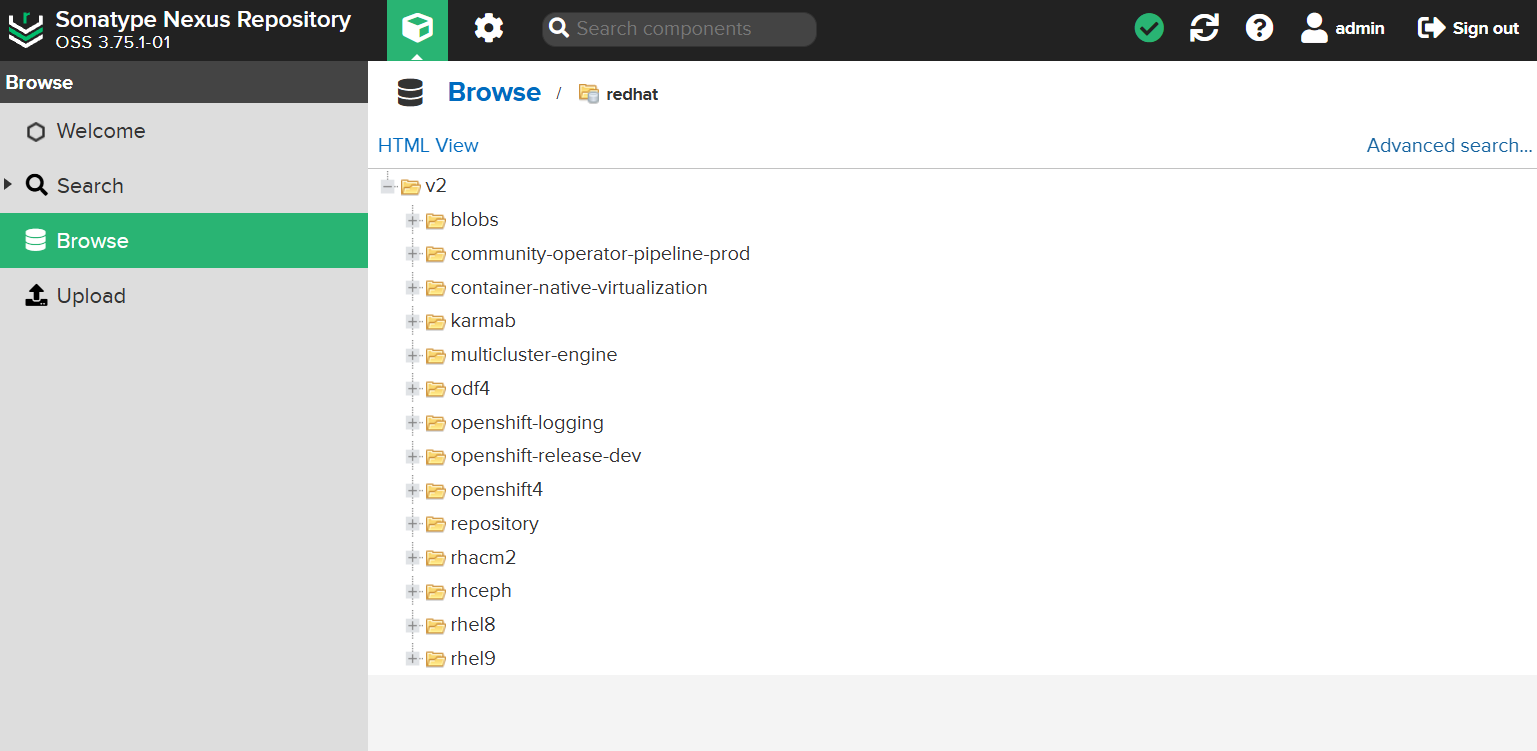Expand Search submenu arrow in sidebar
This screenshot has height=751, width=1537.
[9, 184]
